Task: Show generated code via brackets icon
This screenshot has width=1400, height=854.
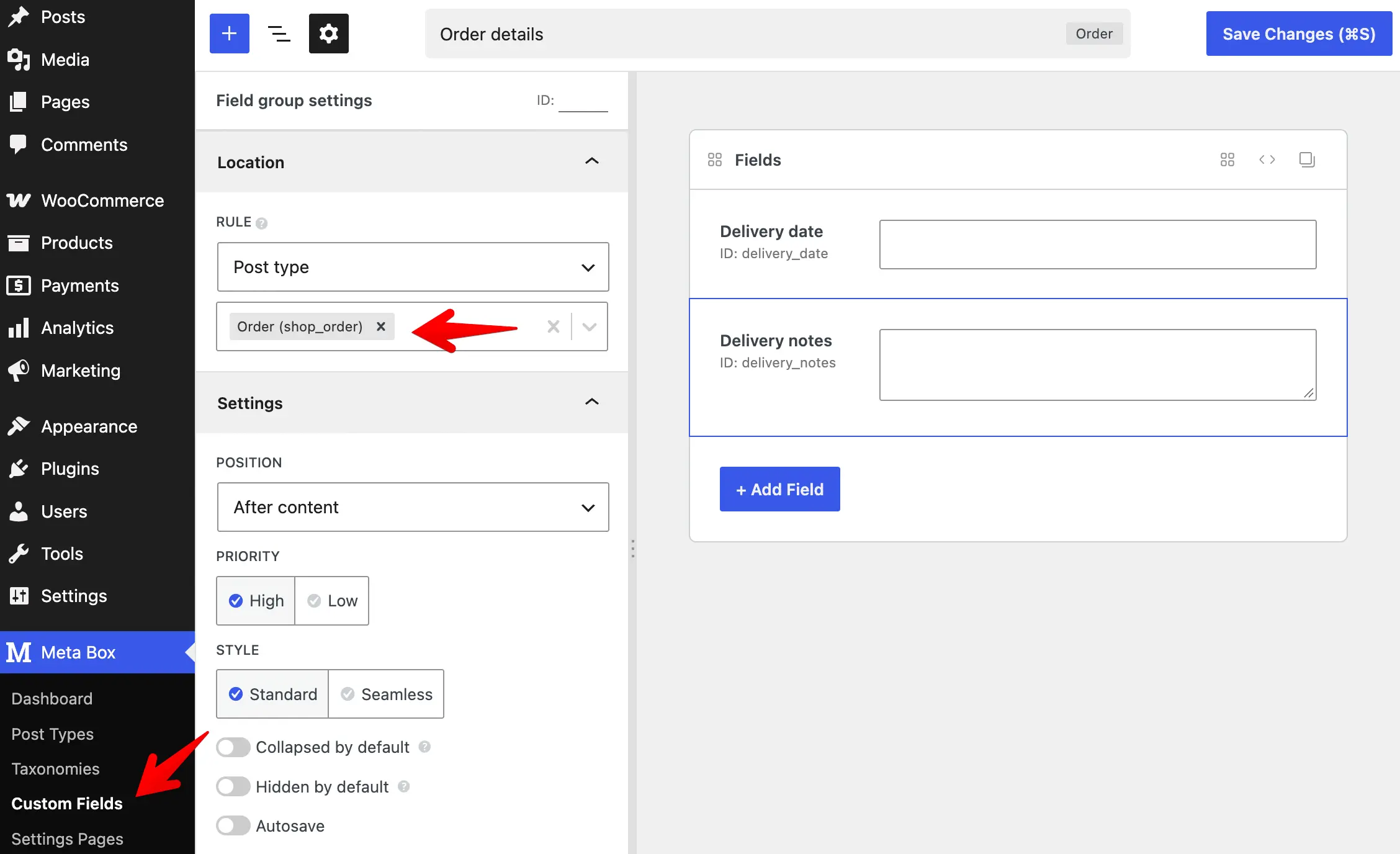Action: click(1267, 160)
